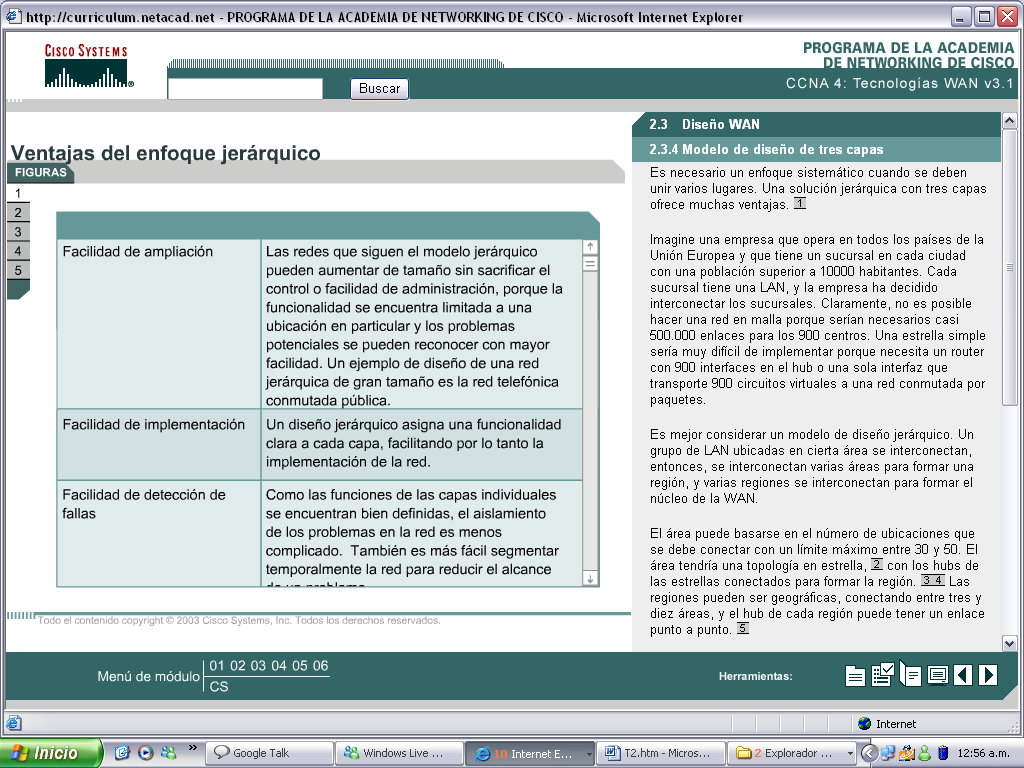This screenshot has width=1024, height=768.
Task: Launch Messenger from quick launch
Action: pyautogui.click(x=168, y=753)
